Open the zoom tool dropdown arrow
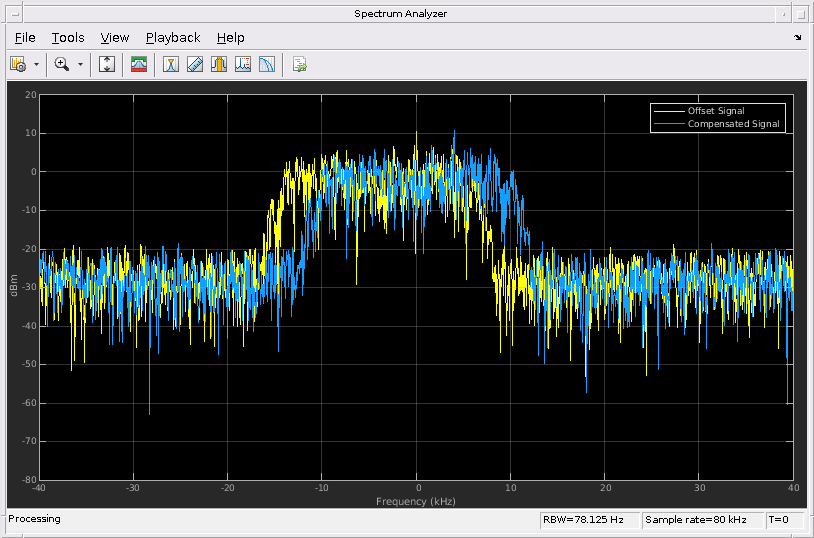This screenshot has height=538, width=814. tap(80, 64)
